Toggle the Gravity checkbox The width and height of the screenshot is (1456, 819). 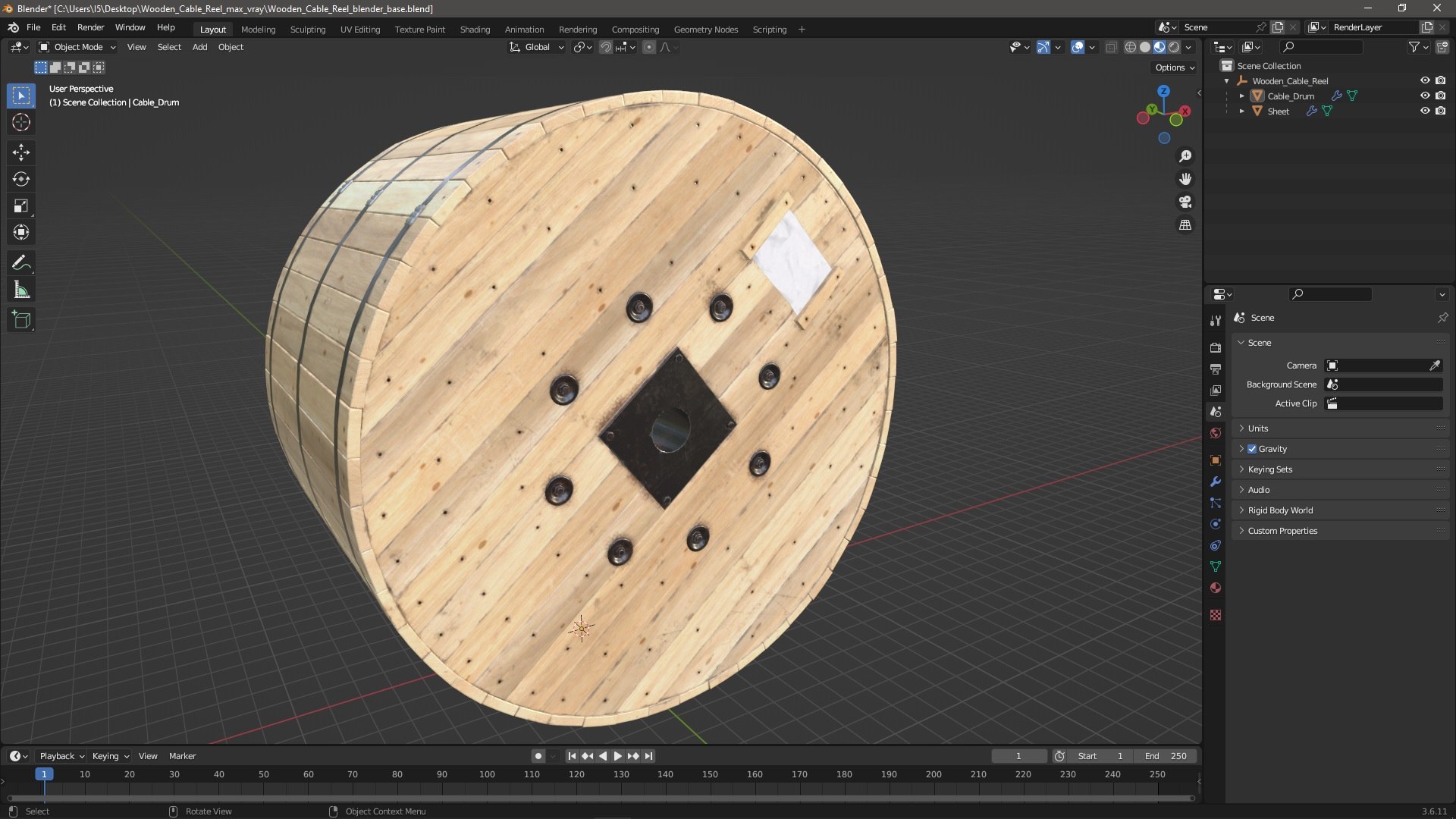pyautogui.click(x=1252, y=449)
